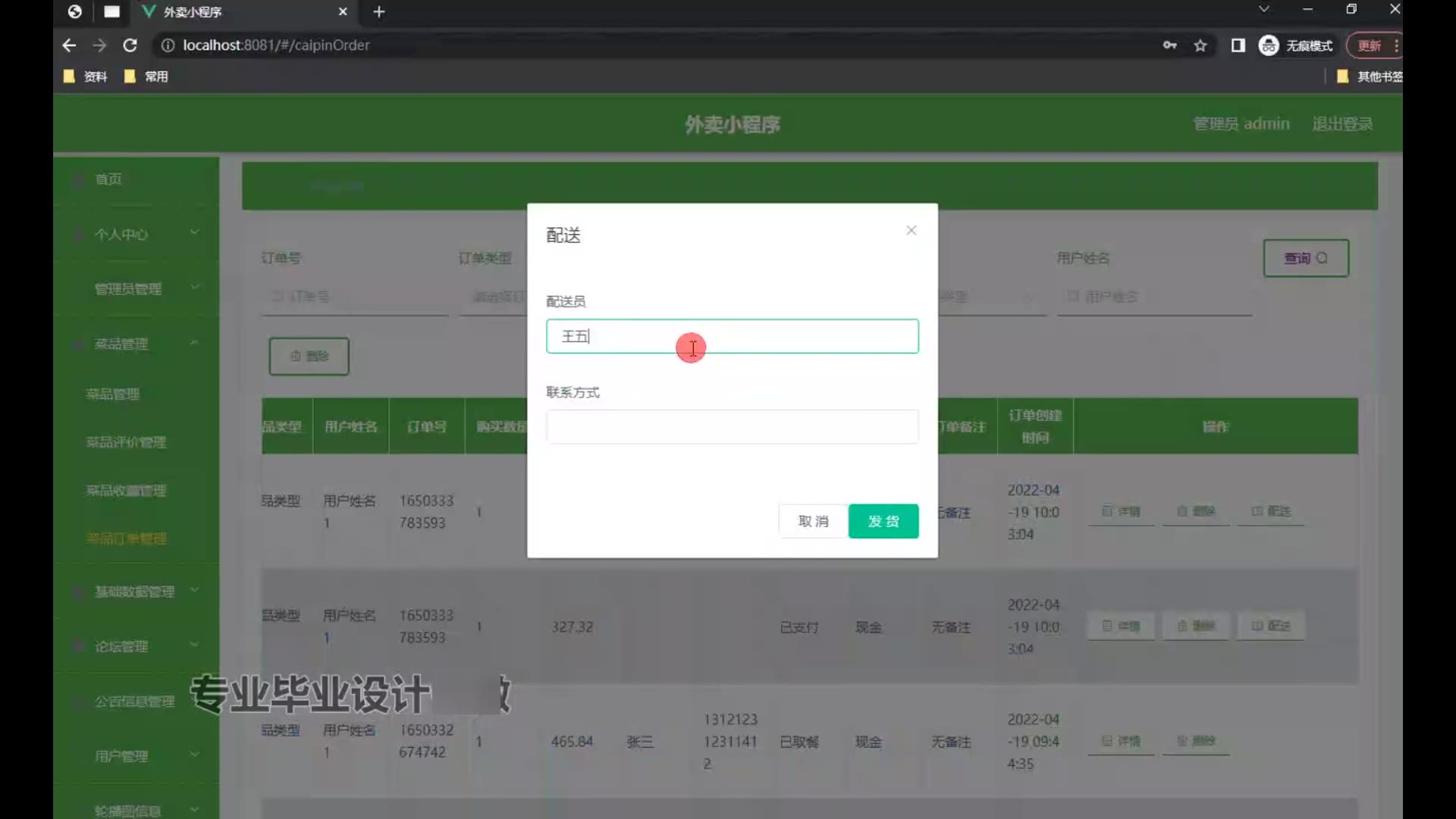Image resolution: width=1456 pixels, height=819 pixels.
Task: Reload the page with browser refresh icon
Action: click(x=130, y=45)
